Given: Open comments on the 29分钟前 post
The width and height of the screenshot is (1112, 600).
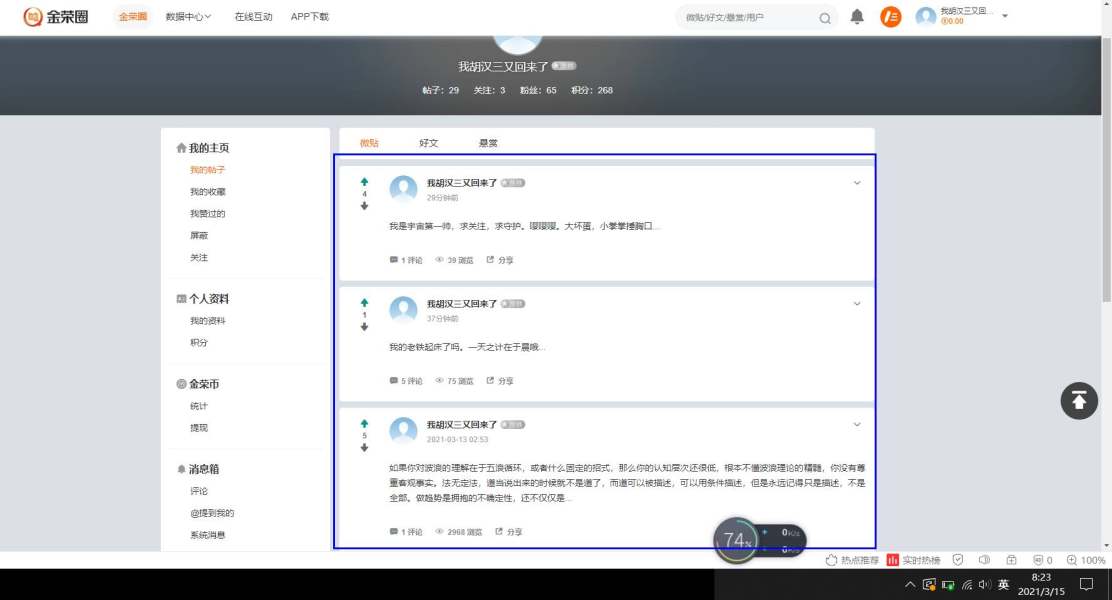Looking at the screenshot, I should pos(406,260).
